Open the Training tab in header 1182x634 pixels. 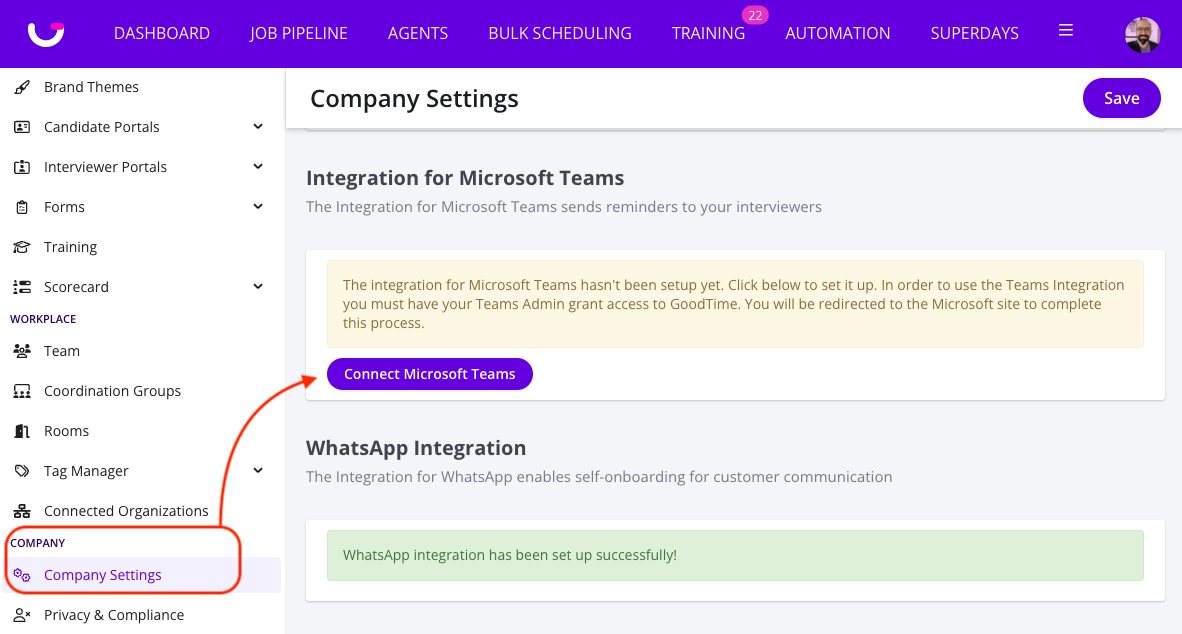point(709,34)
